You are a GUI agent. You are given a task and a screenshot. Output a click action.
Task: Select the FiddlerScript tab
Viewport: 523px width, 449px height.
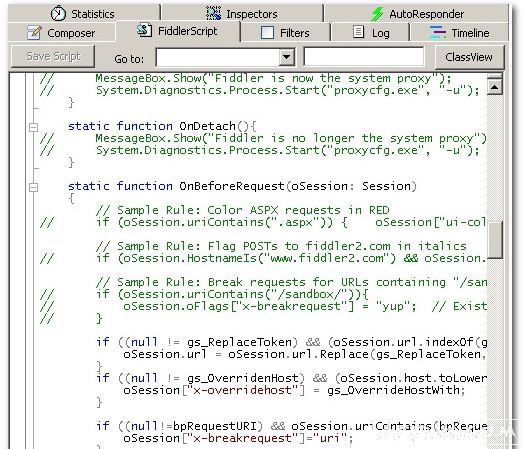177,31
